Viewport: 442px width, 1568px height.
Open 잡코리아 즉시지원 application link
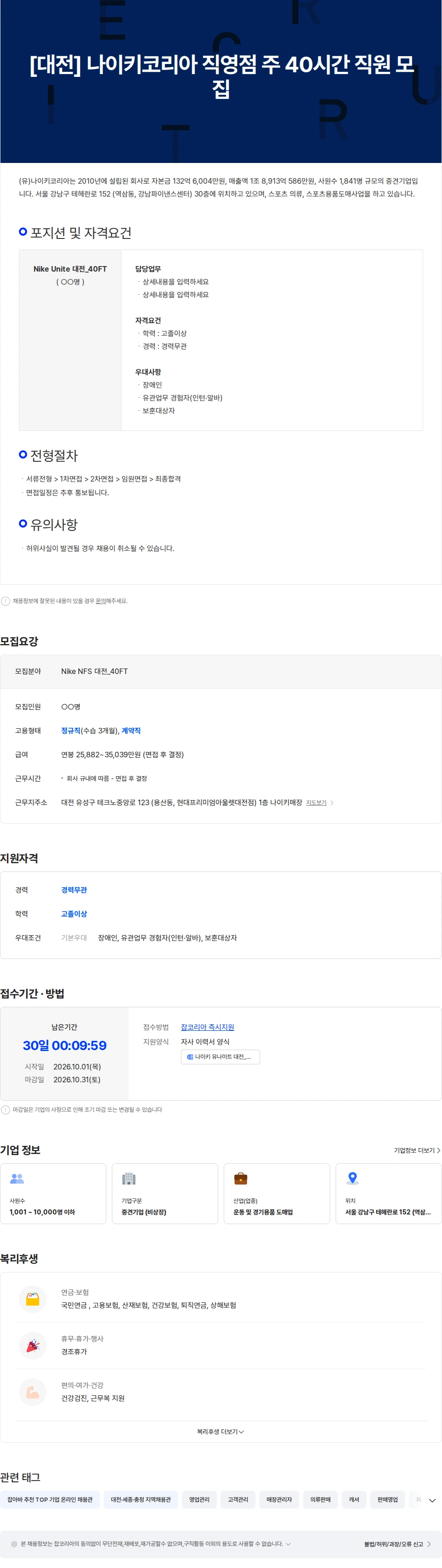click(x=207, y=1027)
